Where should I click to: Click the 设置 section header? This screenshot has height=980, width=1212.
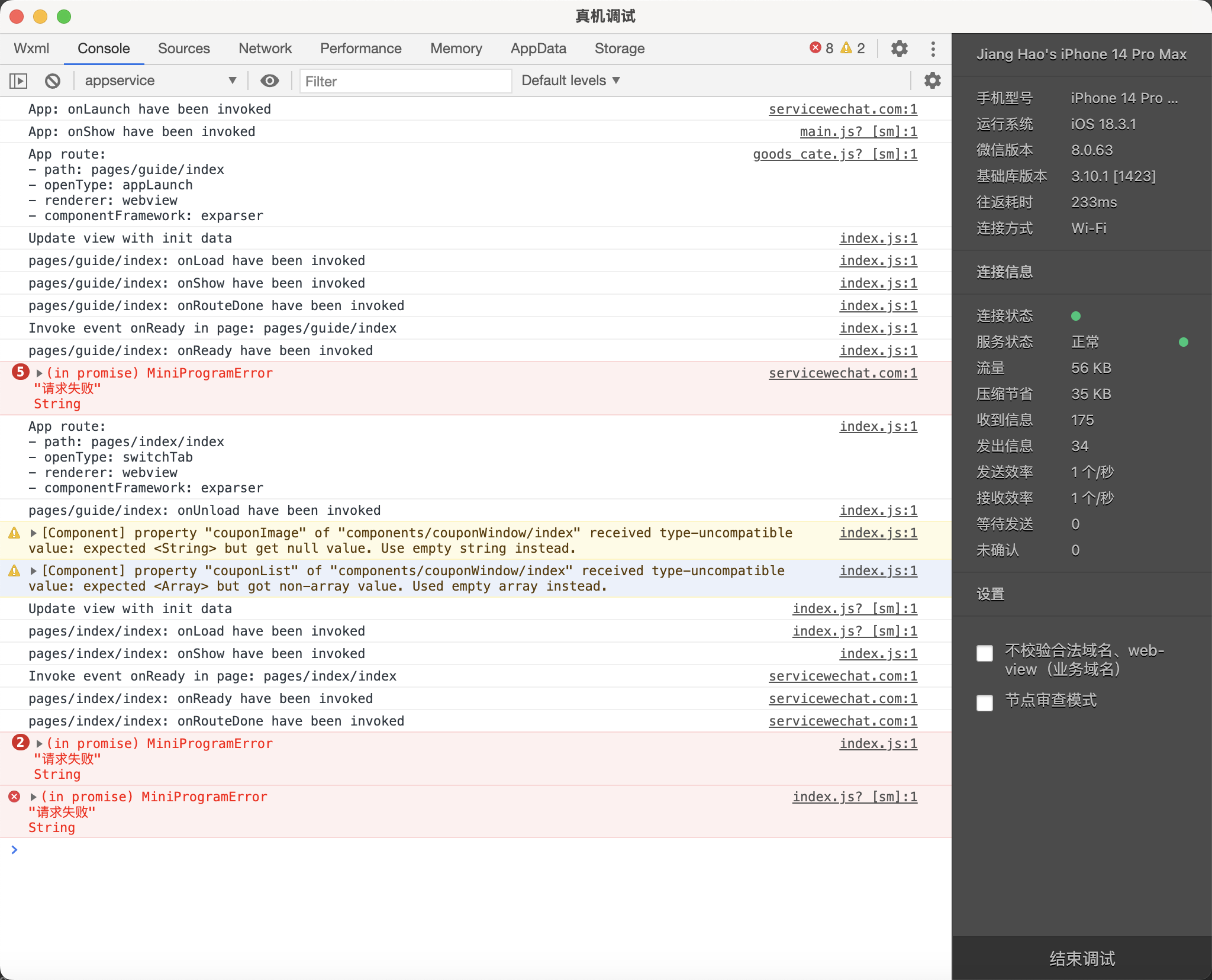click(990, 594)
